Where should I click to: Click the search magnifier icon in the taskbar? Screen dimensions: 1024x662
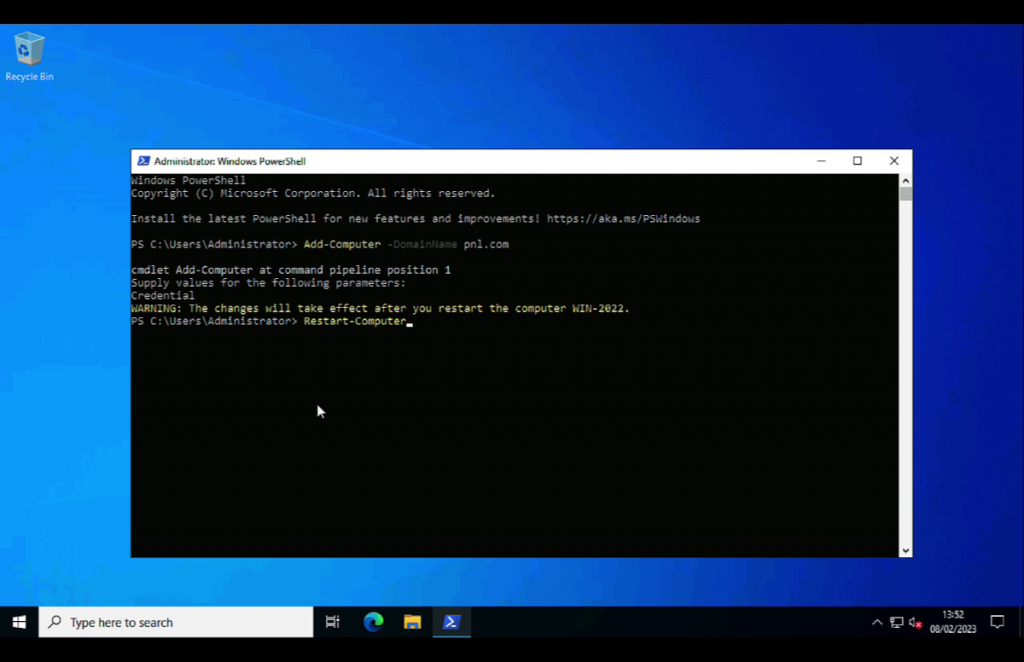click(x=54, y=622)
